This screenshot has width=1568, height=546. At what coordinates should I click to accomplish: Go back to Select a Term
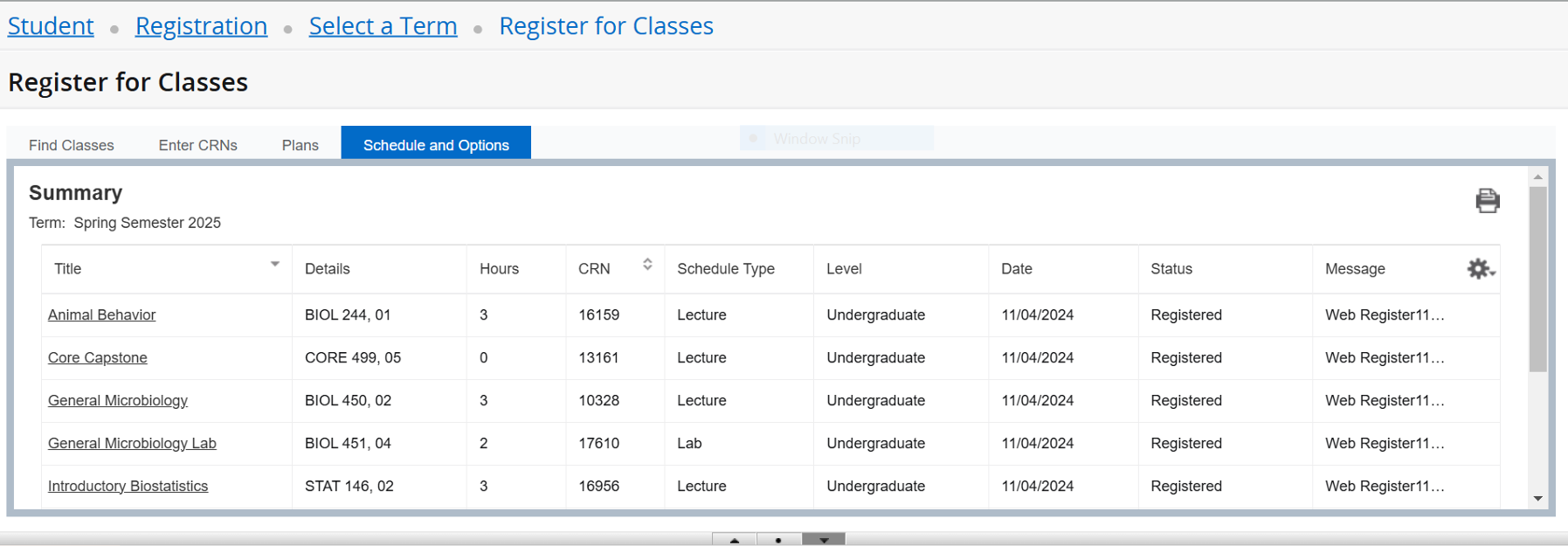pos(383,26)
